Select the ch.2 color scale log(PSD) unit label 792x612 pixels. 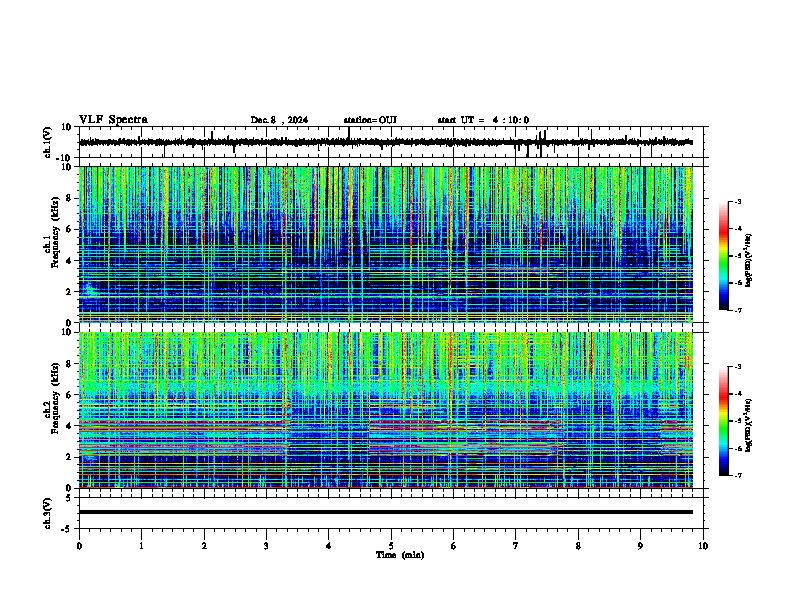tap(749, 425)
